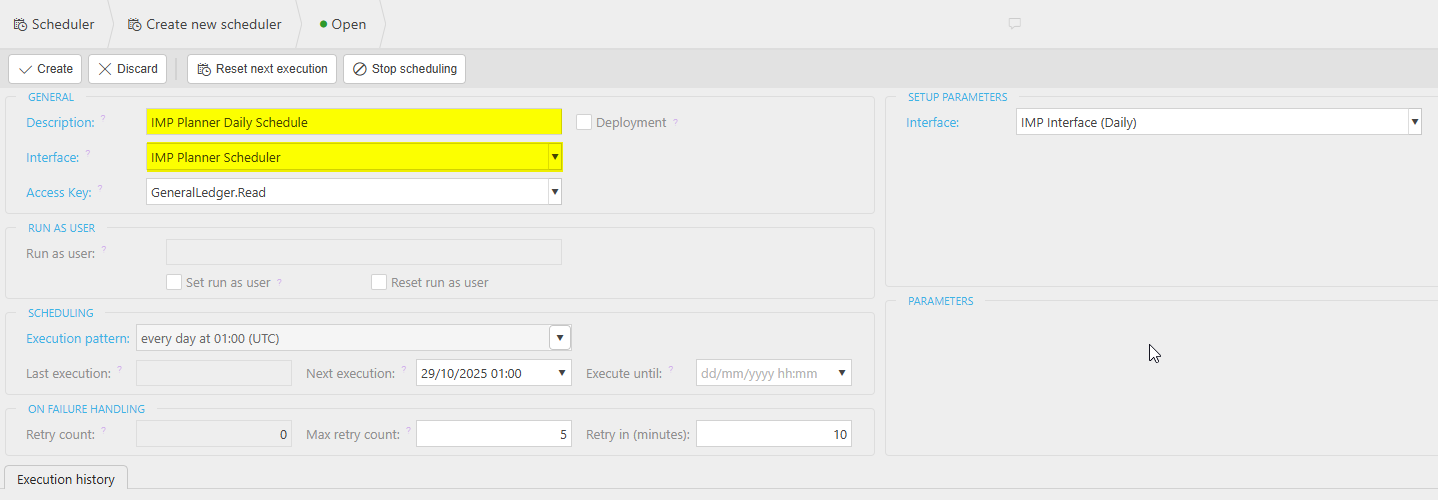The width and height of the screenshot is (1438, 500).
Task: Expand the IMP Planner Scheduler interface dropdown
Action: tap(554, 157)
